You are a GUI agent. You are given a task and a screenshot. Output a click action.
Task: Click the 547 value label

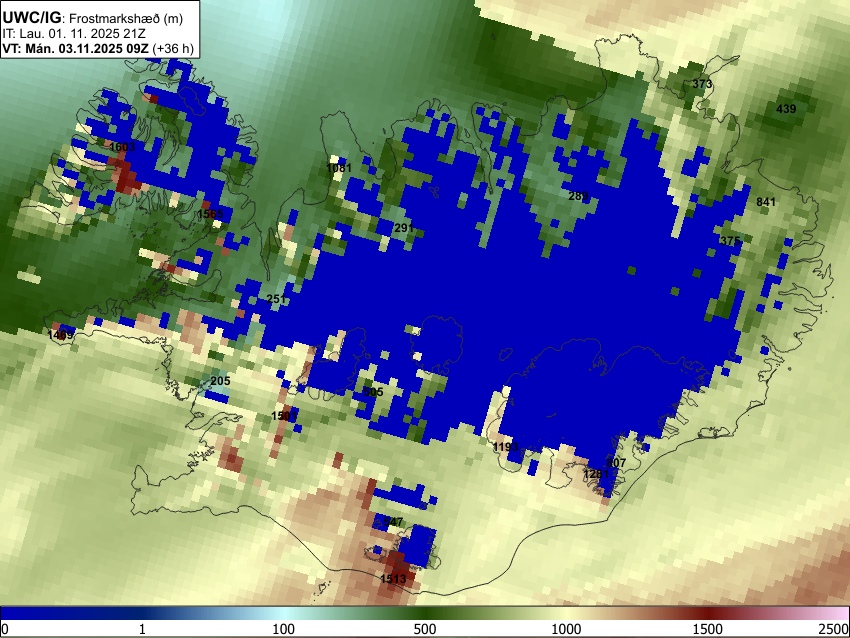click(393, 522)
